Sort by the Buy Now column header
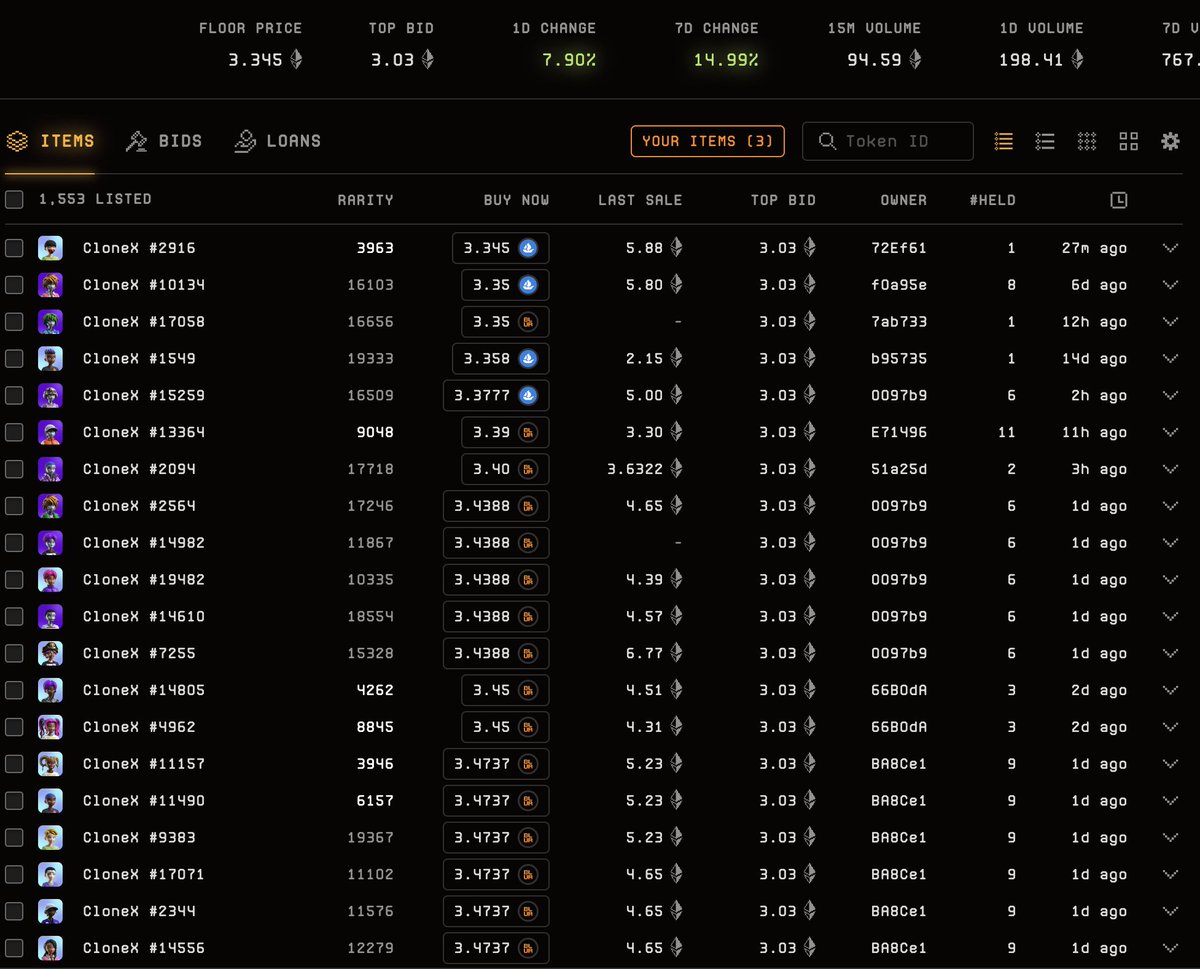1200x969 pixels. click(516, 200)
